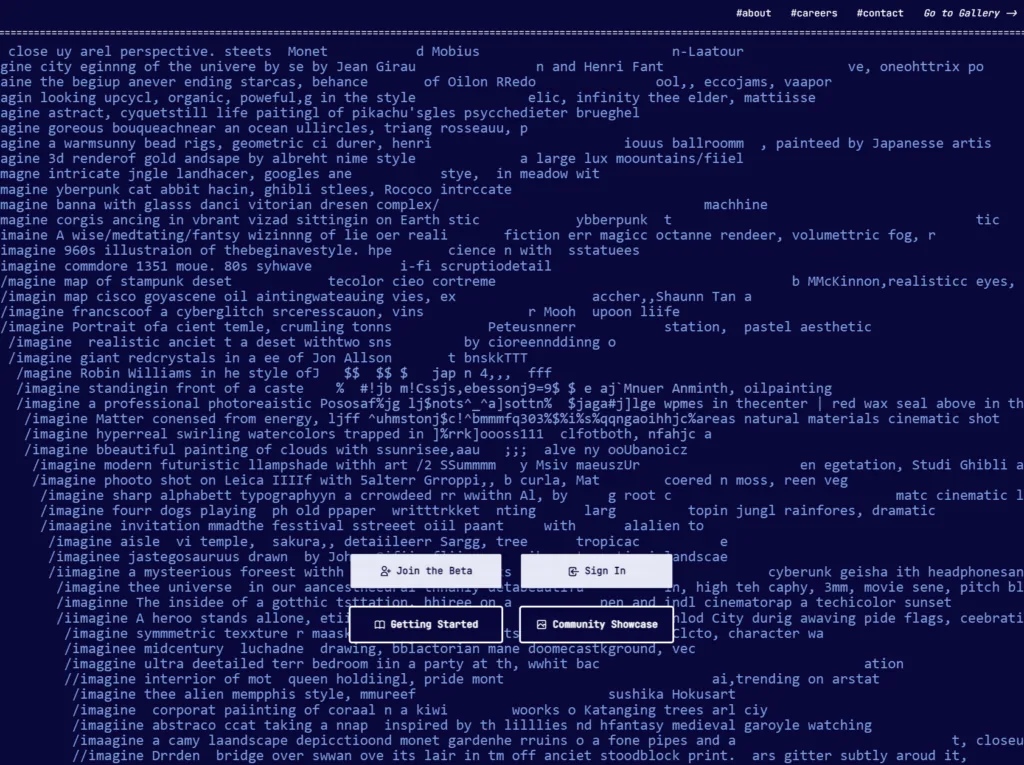Click the prompt line about jastegosauruus drawn

pos(388,557)
